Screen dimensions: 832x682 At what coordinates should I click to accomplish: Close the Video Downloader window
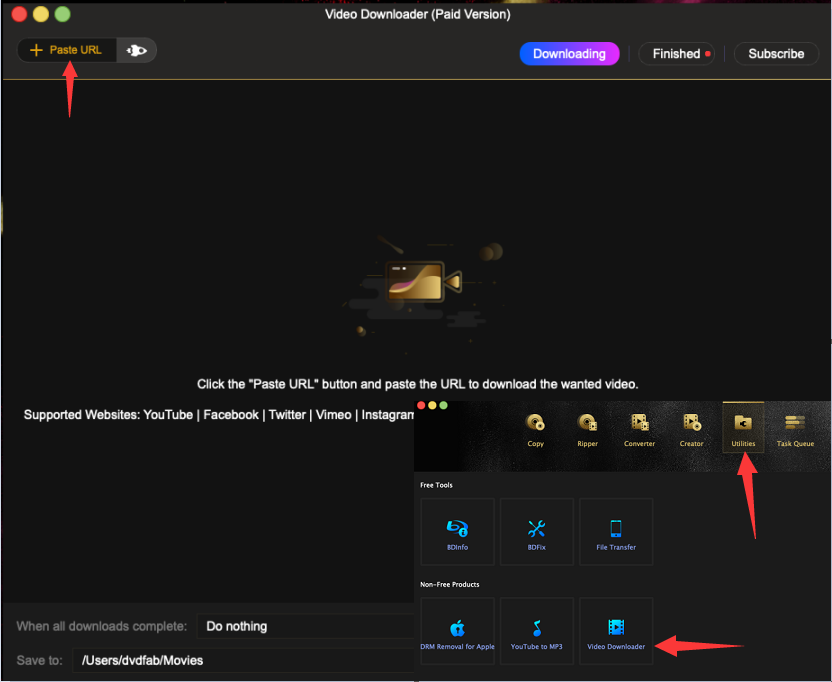pyautogui.click(x=19, y=14)
